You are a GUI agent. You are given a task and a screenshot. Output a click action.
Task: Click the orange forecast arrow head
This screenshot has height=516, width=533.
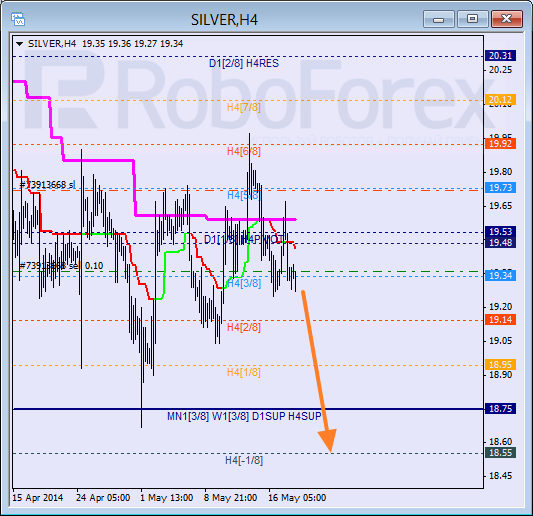(x=328, y=440)
